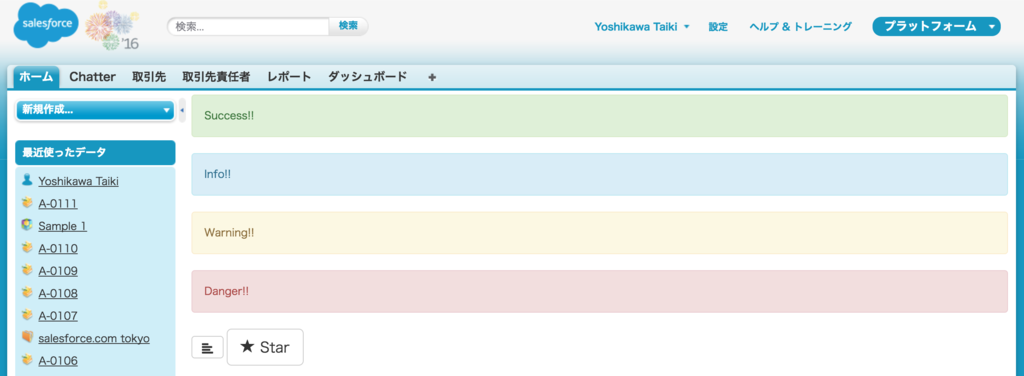Open the 設定 link
The image size is (1024, 376).
pyautogui.click(x=718, y=27)
